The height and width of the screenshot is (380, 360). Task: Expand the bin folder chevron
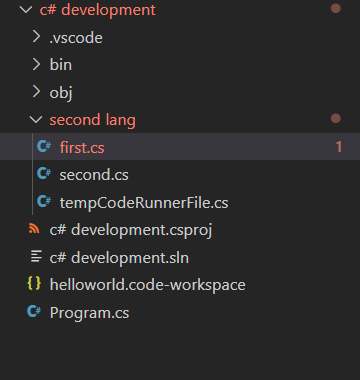point(36,64)
